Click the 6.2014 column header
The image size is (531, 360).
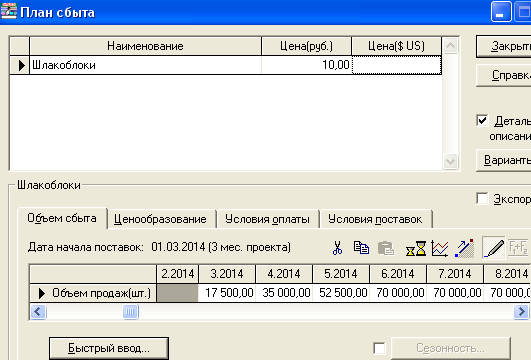pos(398,274)
